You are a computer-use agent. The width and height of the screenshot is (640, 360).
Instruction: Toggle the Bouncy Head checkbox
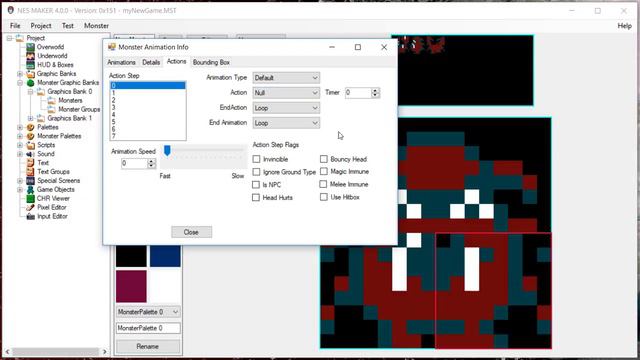point(324,159)
